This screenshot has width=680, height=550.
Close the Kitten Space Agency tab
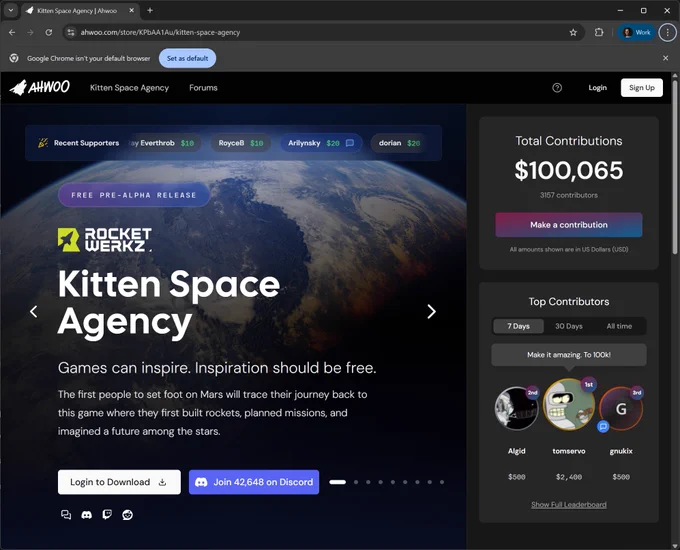[x=131, y=10]
